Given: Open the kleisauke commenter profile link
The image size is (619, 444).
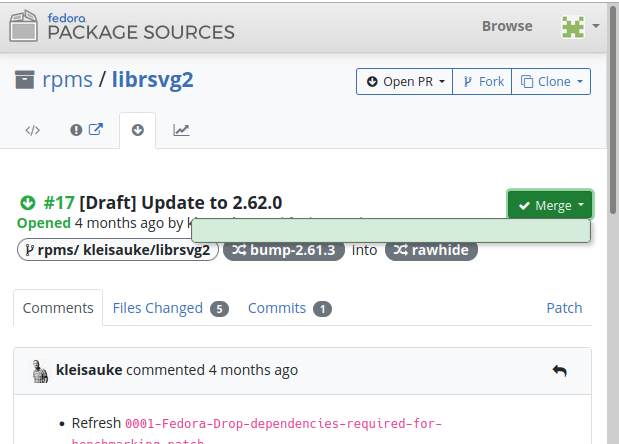Looking at the screenshot, I should 89,370.
